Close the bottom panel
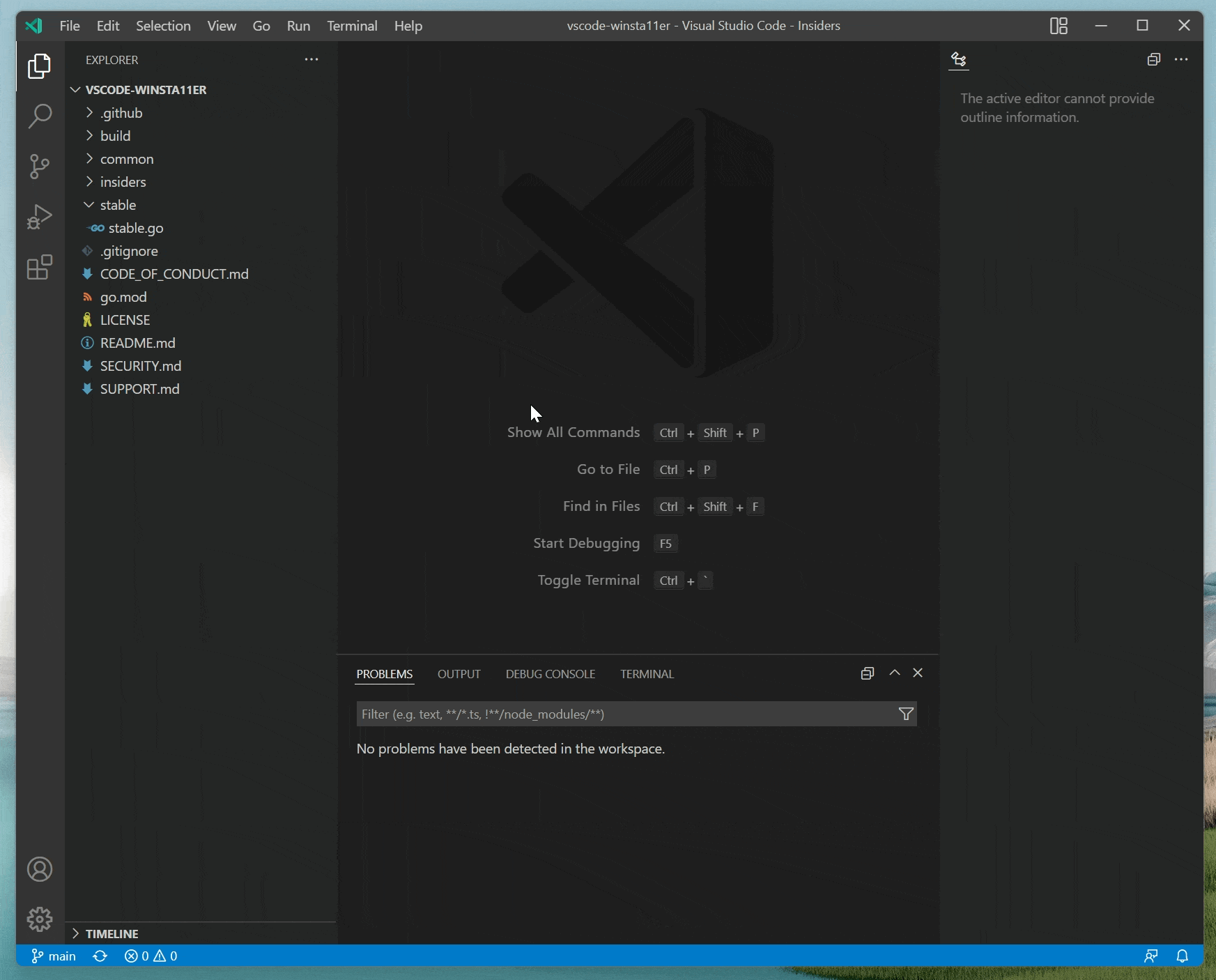1216x980 pixels. tap(918, 673)
